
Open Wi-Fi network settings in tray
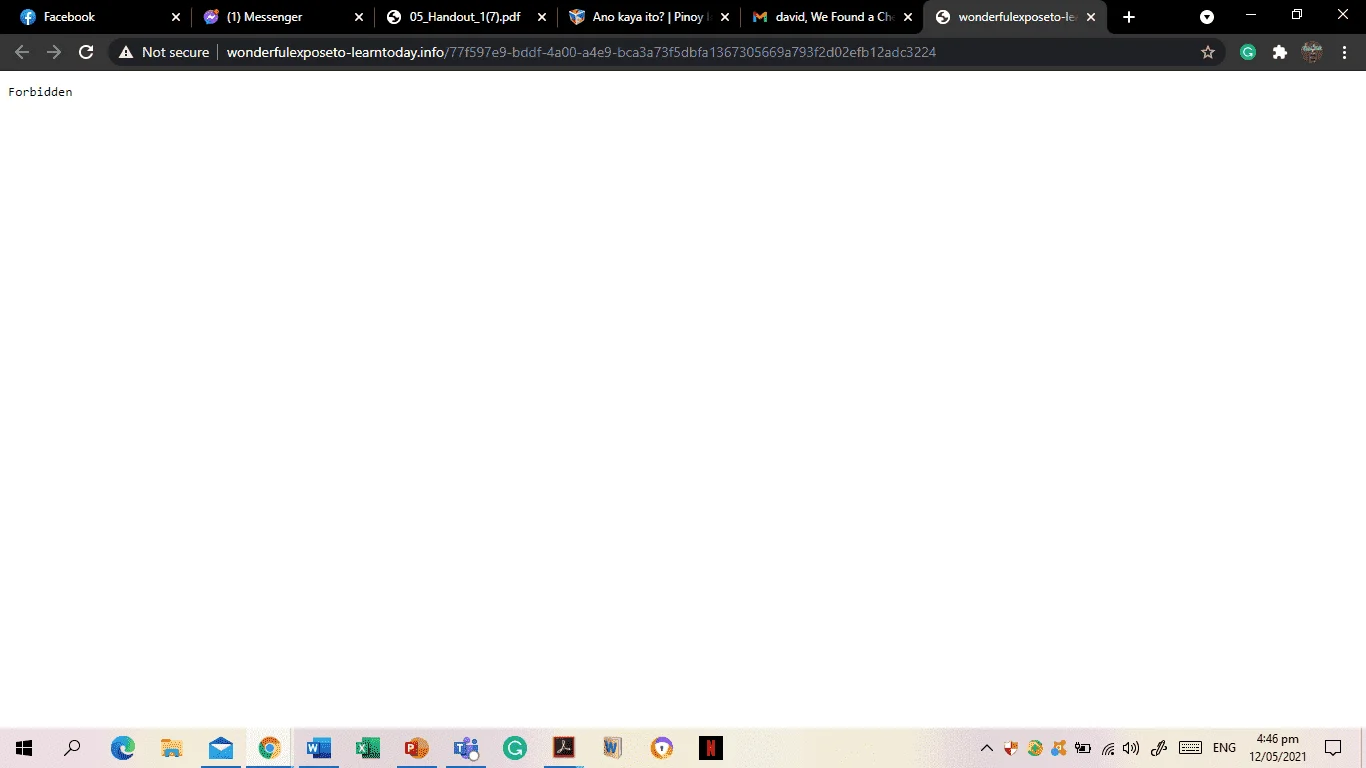(1108, 748)
